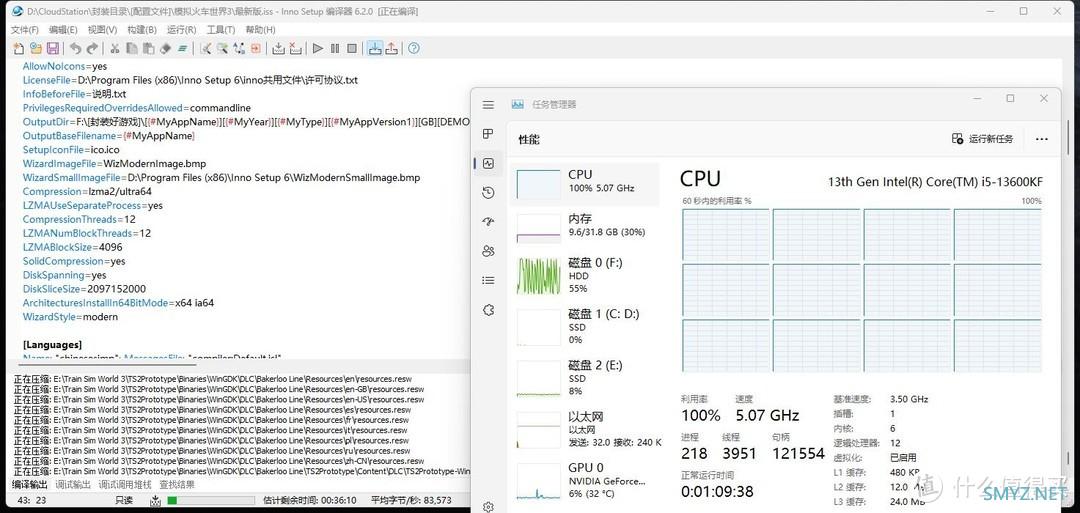
Task: Open the Task Manager more options ellipsis
Action: (1041, 138)
